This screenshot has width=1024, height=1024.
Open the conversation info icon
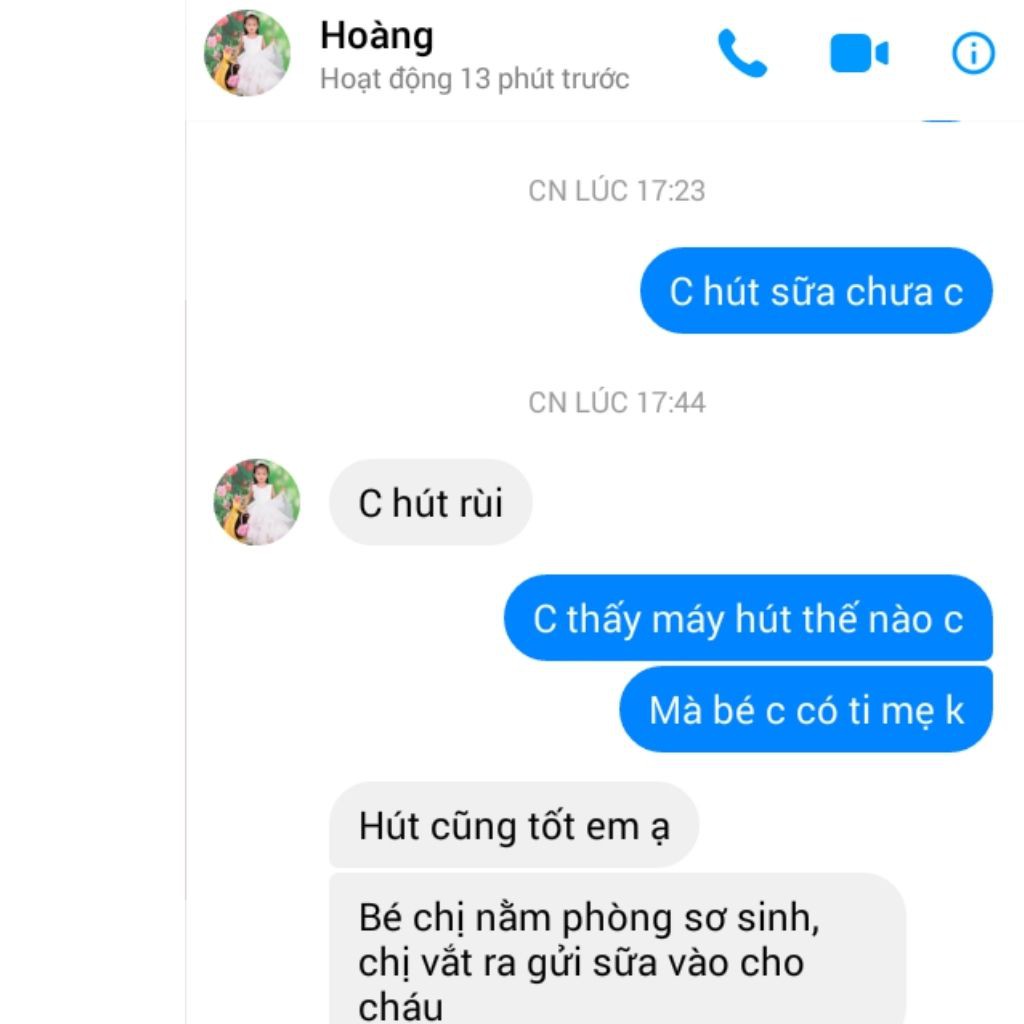point(973,53)
